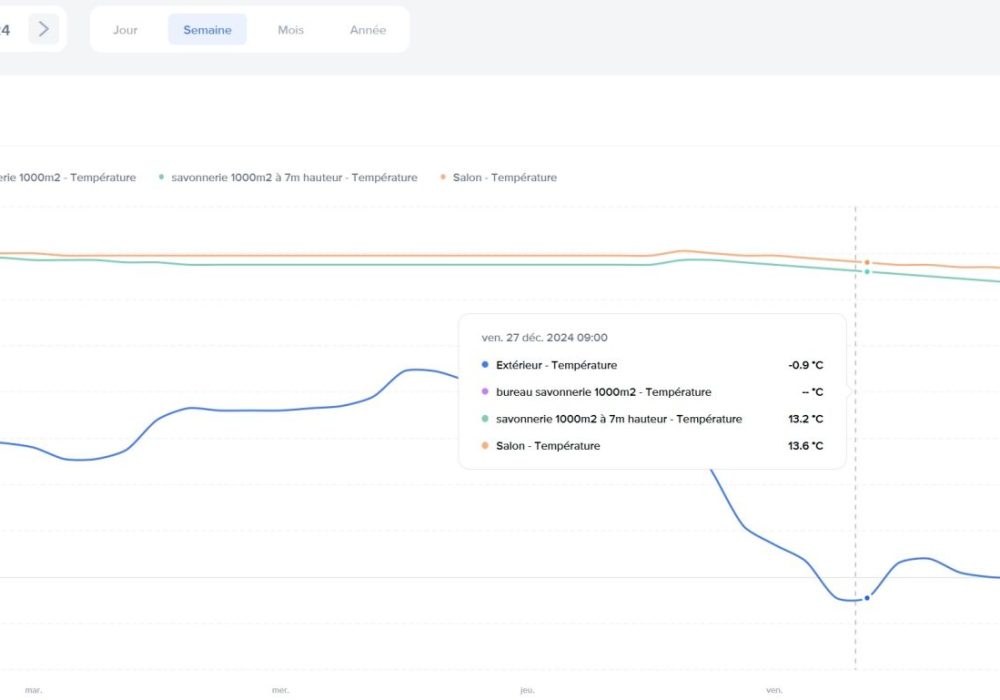The width and height of the screenshot is (1000, 700).
Task: Click the green data point on savonnerie line
Action: 867,272
